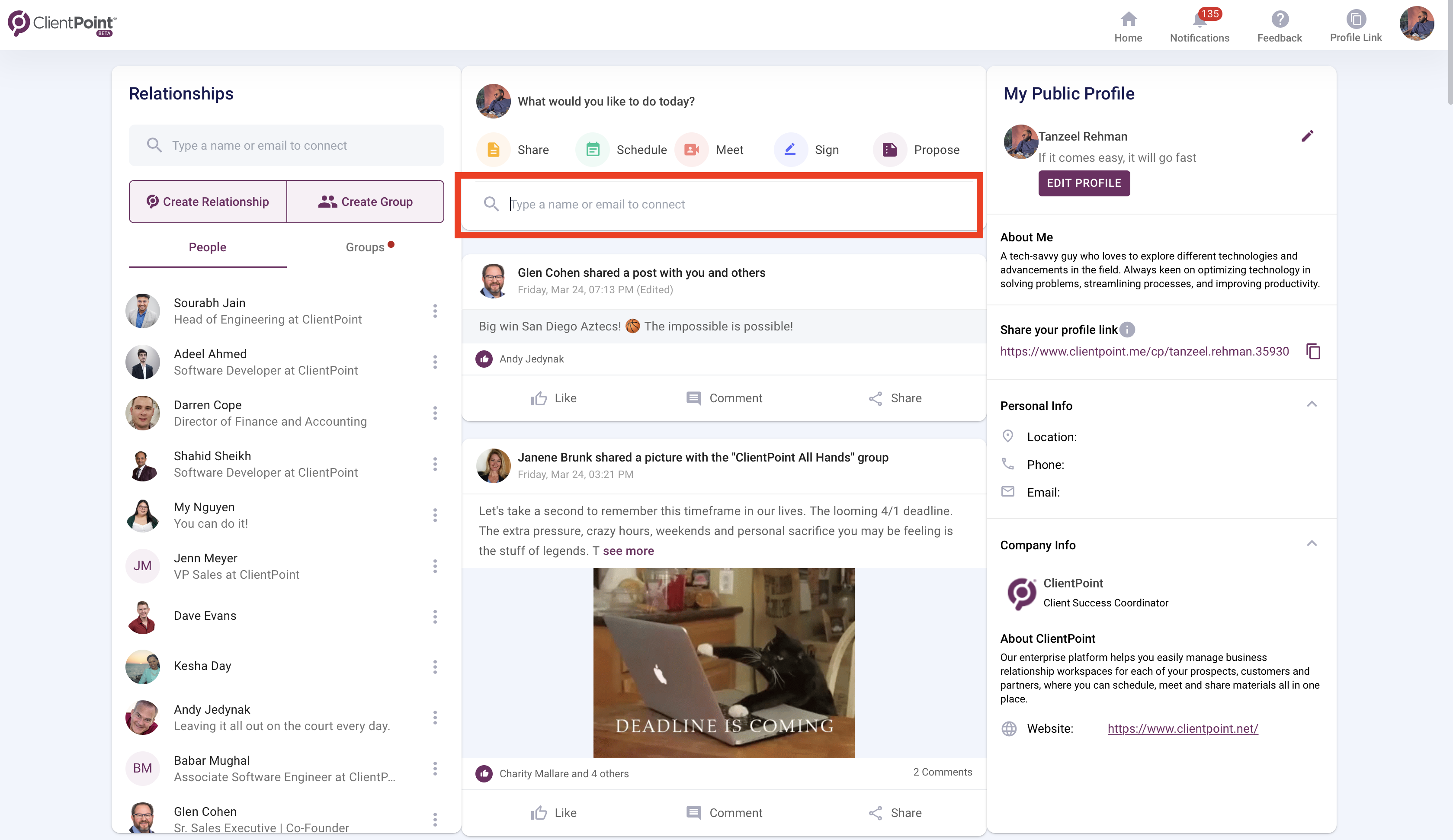Click info icon beside Share your profile link
The width and height of the screenshot is (1453, 840).
(x=1127, y=330)
